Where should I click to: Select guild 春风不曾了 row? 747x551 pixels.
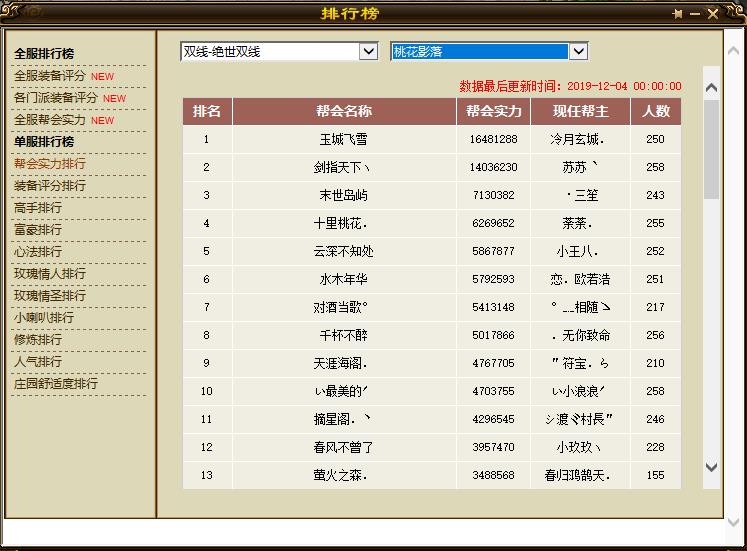click(x=432, y=447)
